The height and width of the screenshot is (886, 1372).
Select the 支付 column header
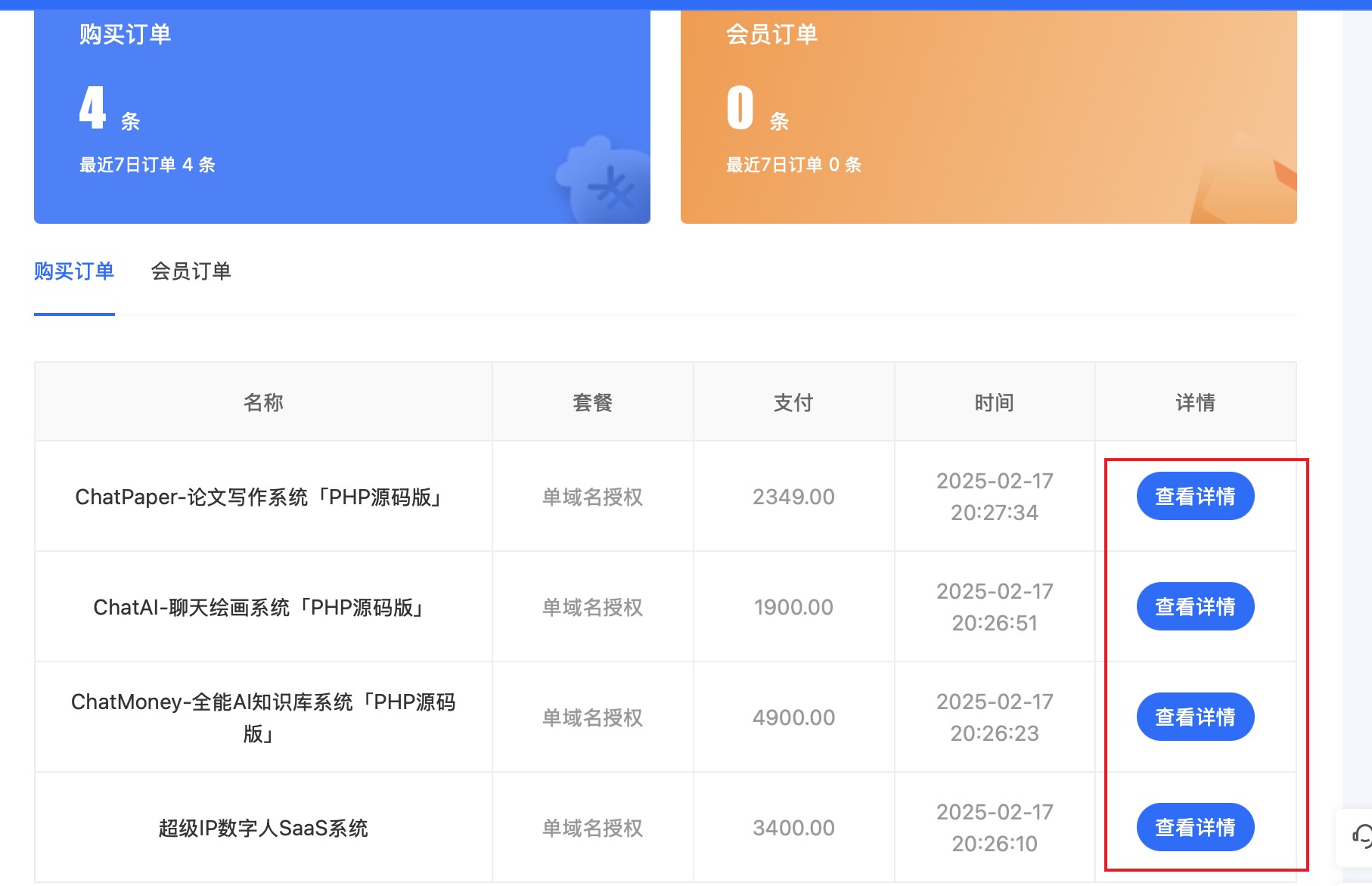point(793,402)
